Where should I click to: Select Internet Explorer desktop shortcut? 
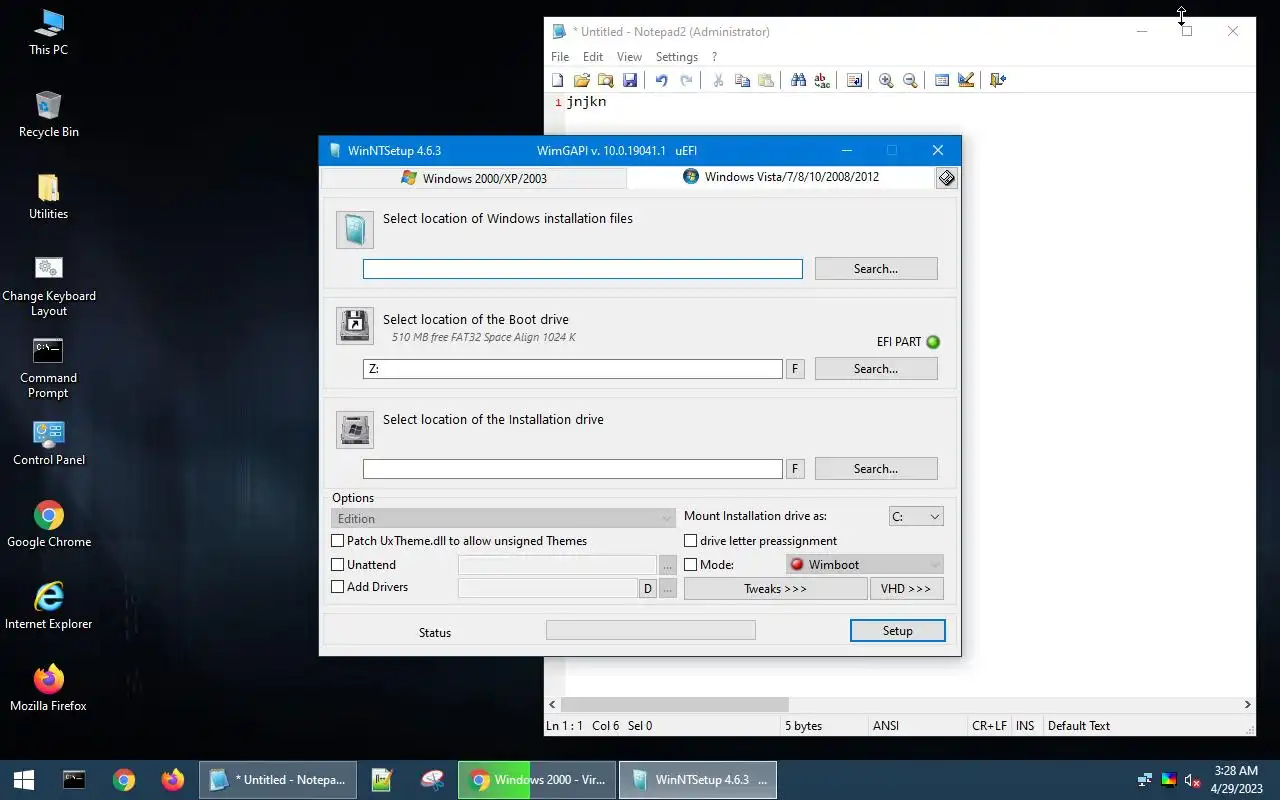point(48,607)
